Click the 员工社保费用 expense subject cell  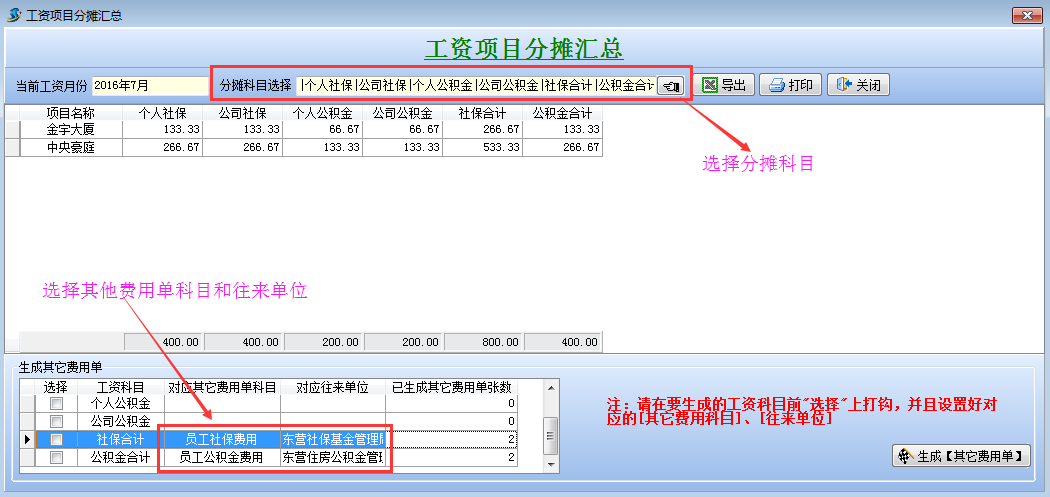[222, 439]
